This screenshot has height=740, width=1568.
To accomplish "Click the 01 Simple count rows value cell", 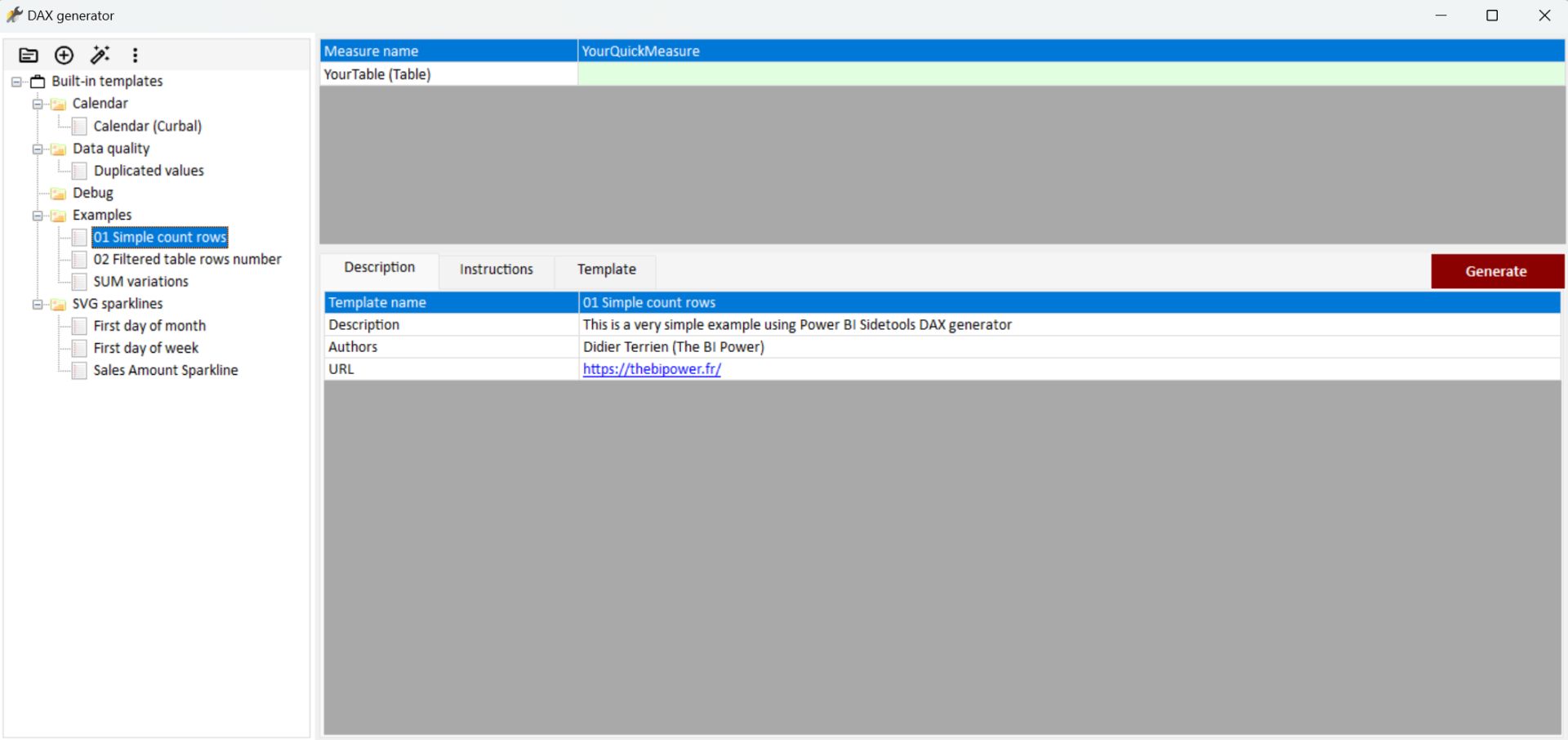I will tap(1070, 302).
